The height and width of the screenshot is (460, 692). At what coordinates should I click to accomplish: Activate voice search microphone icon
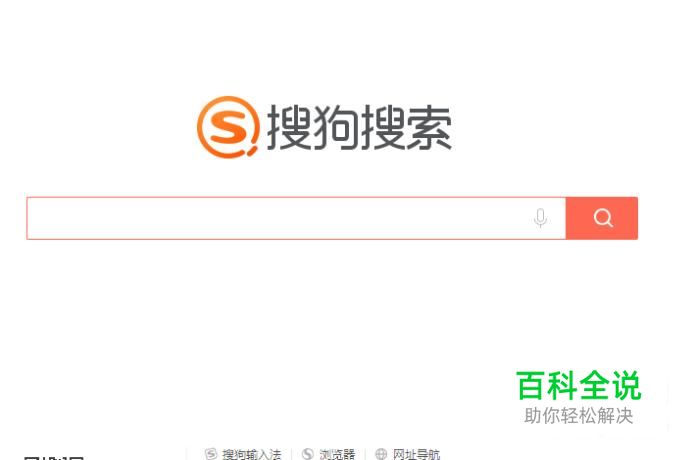click(540, 218)
